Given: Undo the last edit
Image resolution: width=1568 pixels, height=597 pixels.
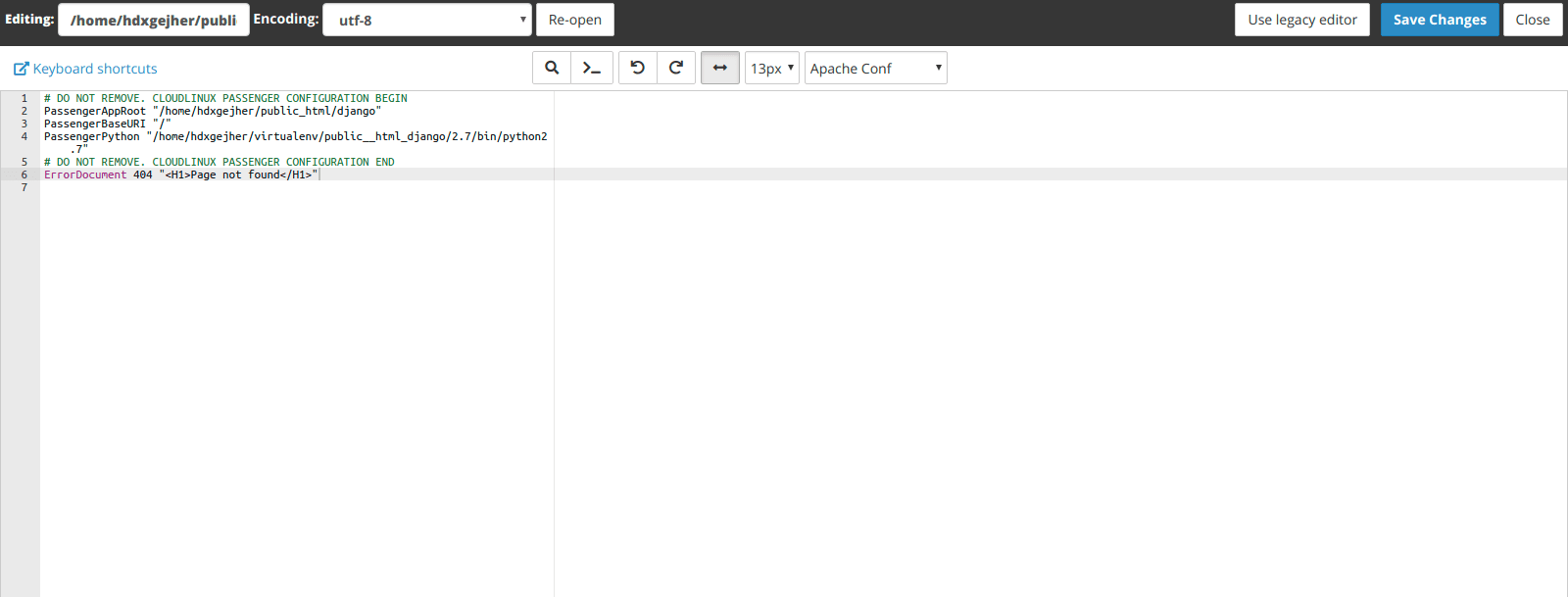Looking at the screenshot, I should pyautogui.click(x=638, y=68).
